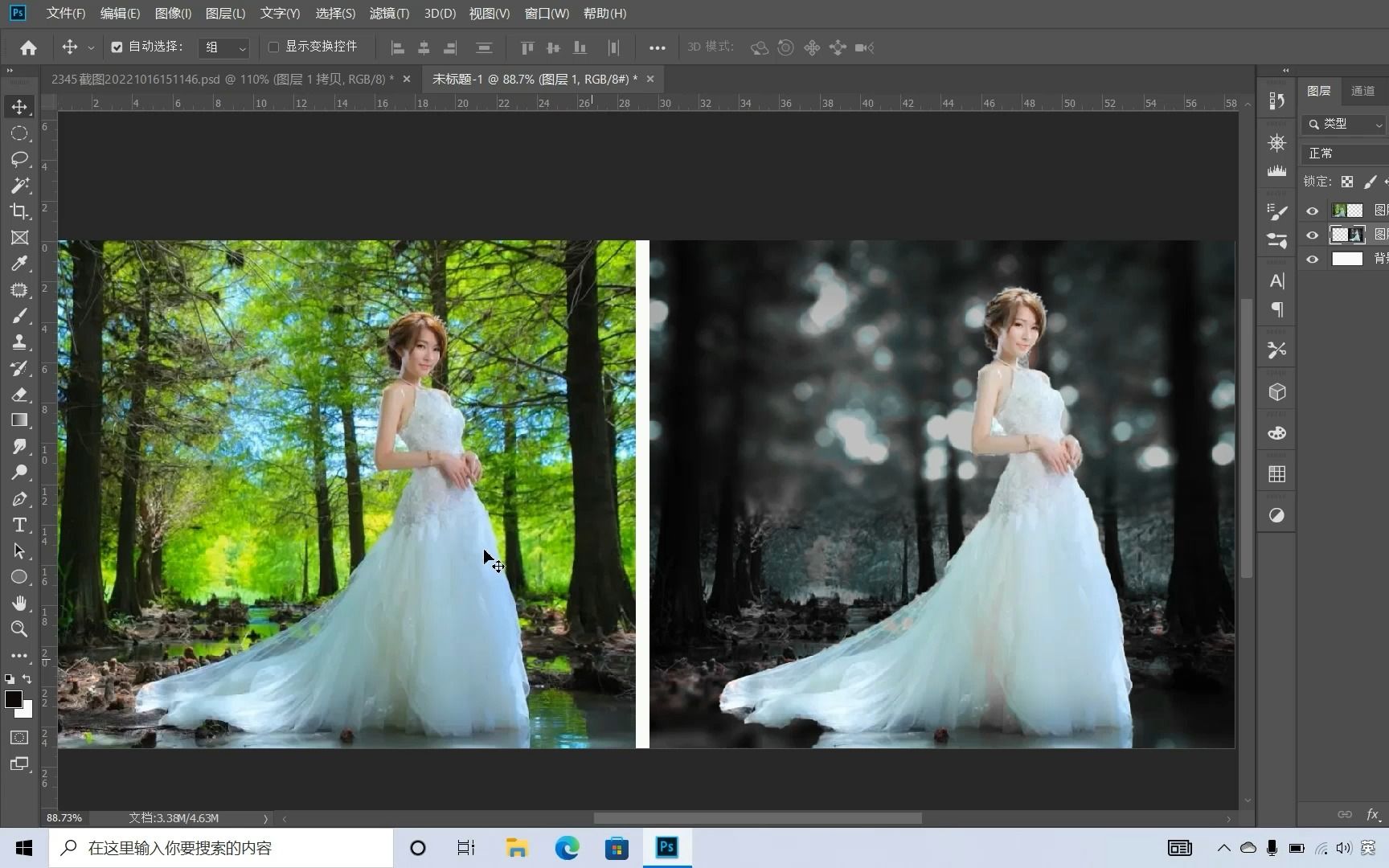Select the Pen tool
Image resolution: width=1389 pixels, height=868 pixels.
pos(19,499)
